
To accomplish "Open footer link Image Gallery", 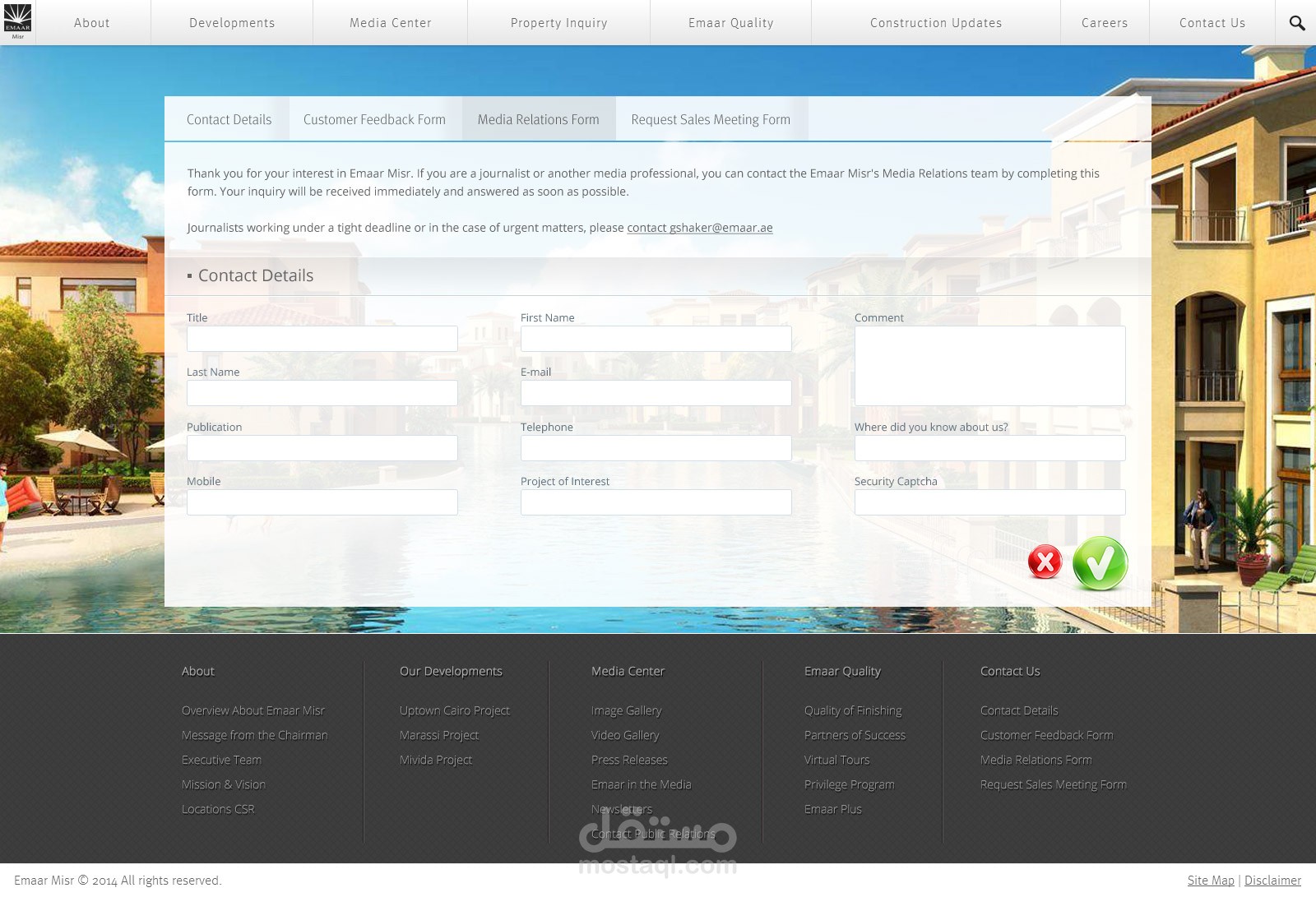I will pyautogui.click(x=627, y=710).
